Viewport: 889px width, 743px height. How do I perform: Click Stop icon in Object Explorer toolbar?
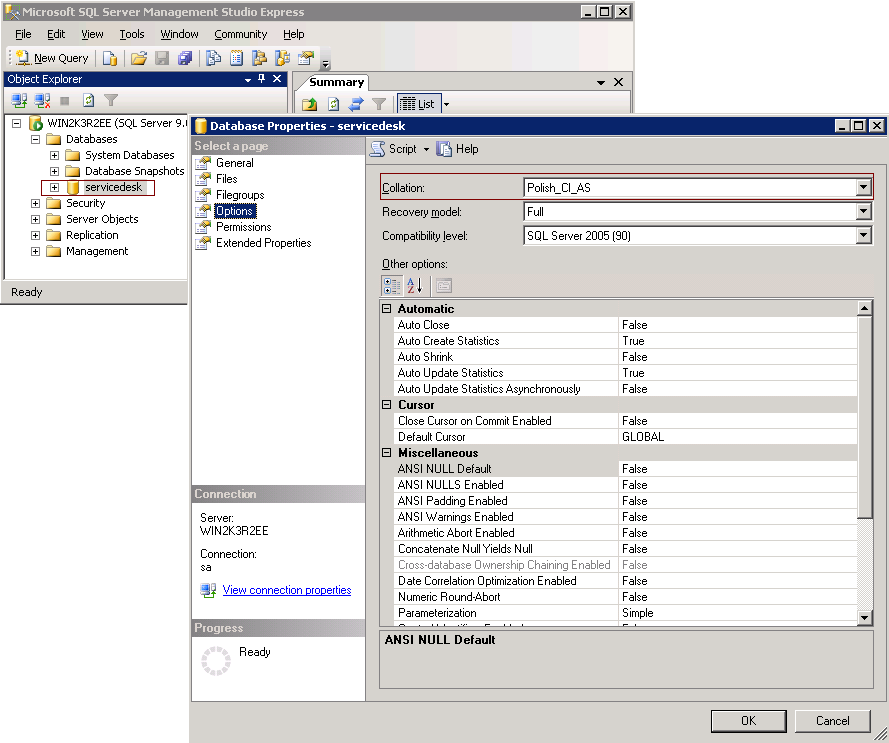click(x=65, y=101)
